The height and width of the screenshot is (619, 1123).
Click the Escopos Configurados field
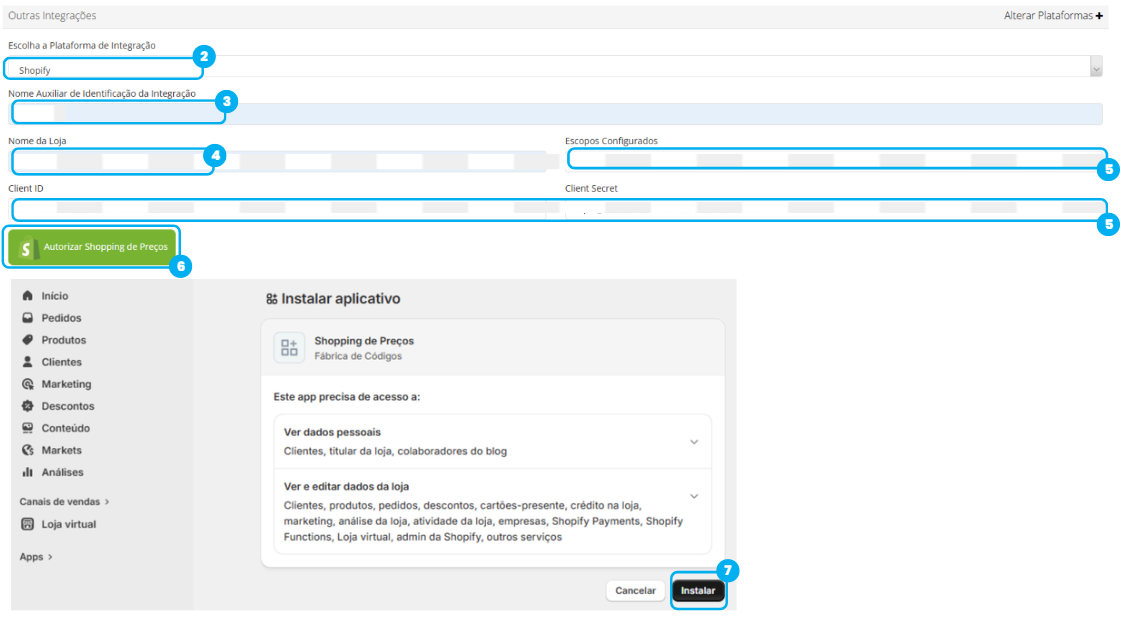coord(836,159)
